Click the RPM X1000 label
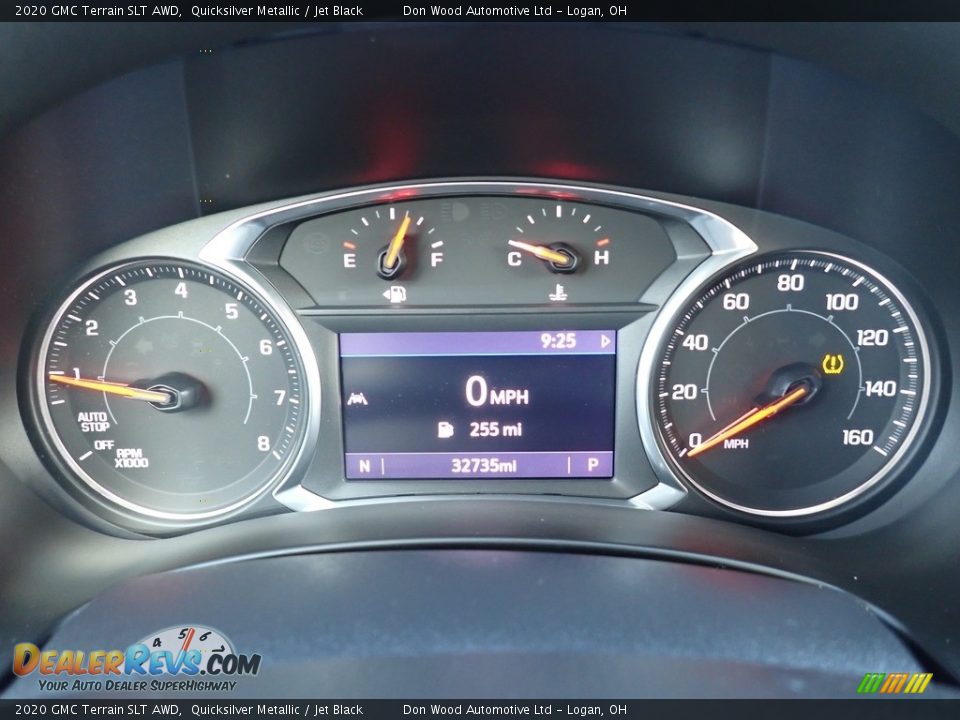Image resolution: width=960 pixels, height=720 pixels. point(131,458)
